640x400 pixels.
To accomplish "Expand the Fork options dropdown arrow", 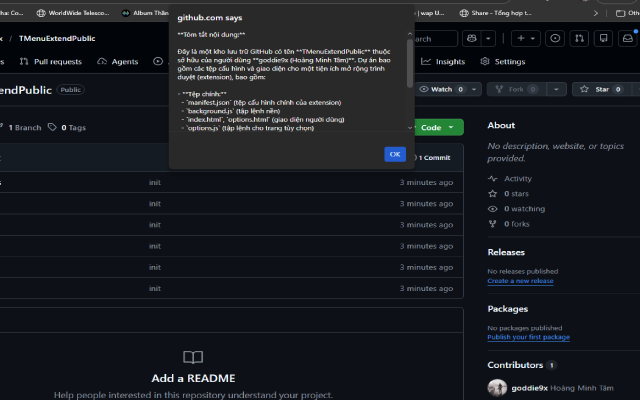I will [x=556, y=89].
